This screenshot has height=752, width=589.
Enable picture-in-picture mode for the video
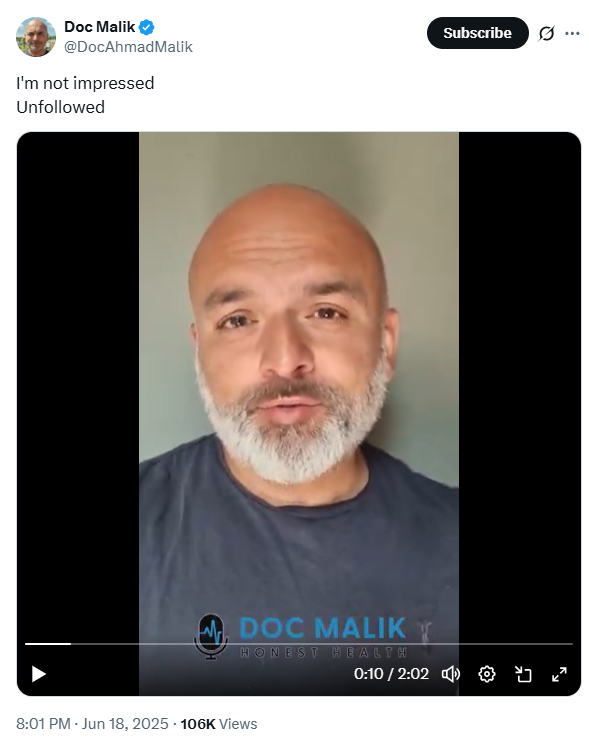(x=523, y=674)
